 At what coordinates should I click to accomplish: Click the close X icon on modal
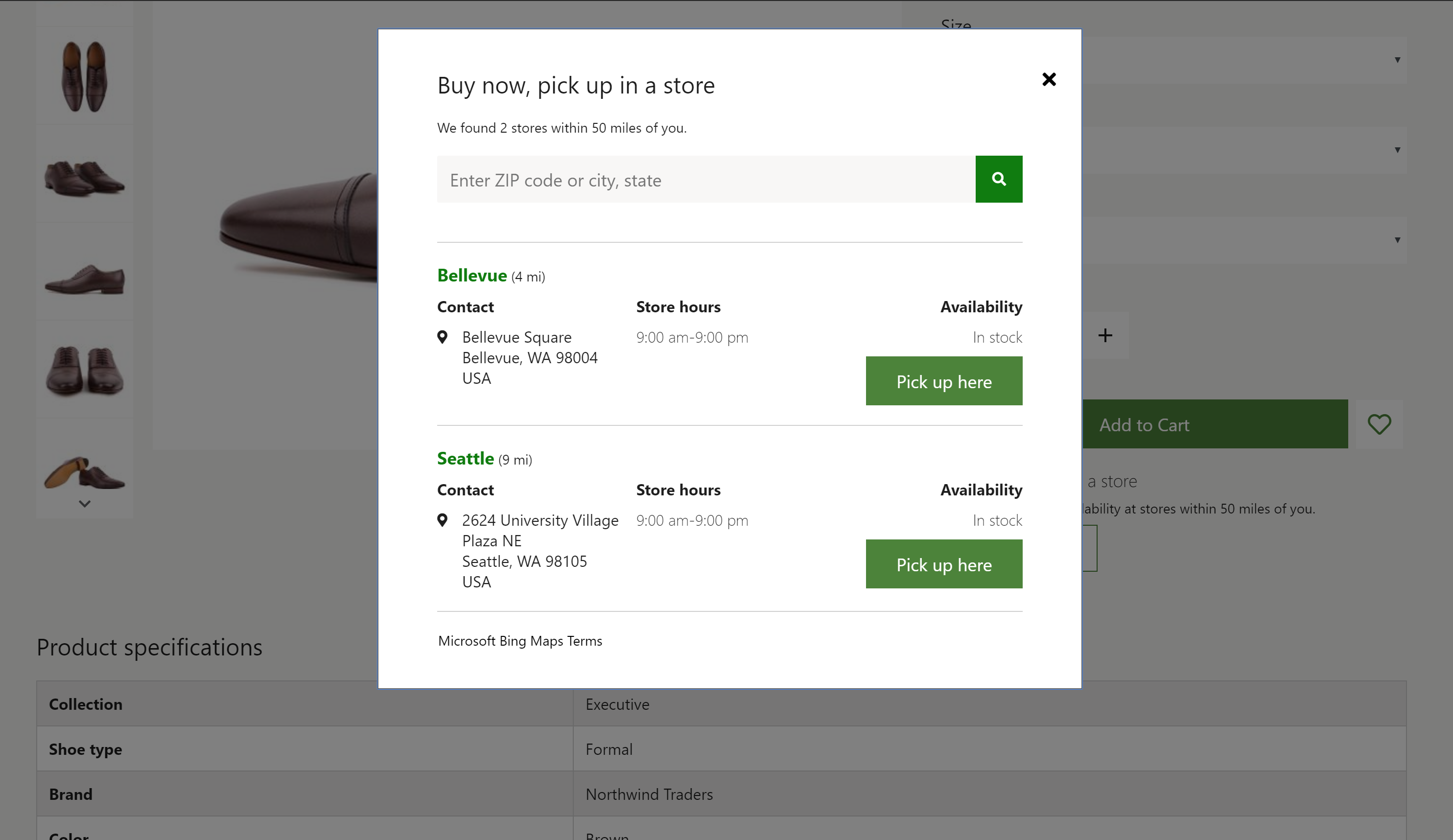point(1048,79)
